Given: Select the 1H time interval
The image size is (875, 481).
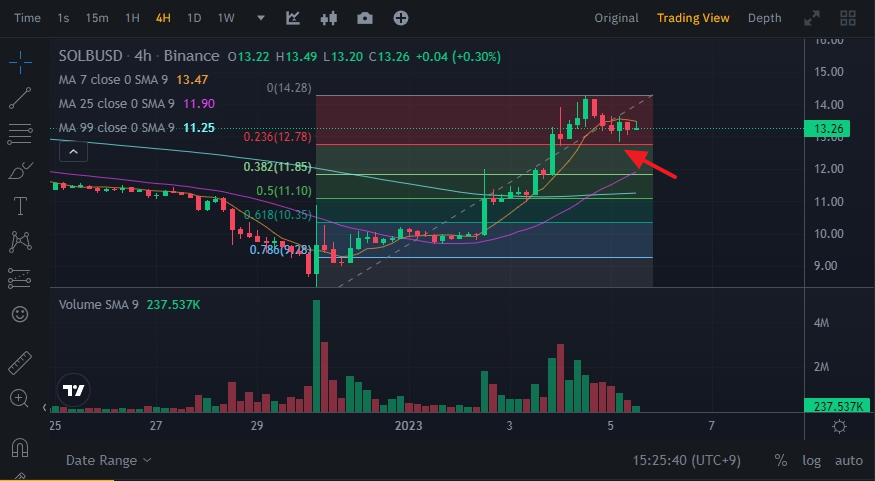Looking at the screenshot, I should pyautogui.click(x=132, y=18).
